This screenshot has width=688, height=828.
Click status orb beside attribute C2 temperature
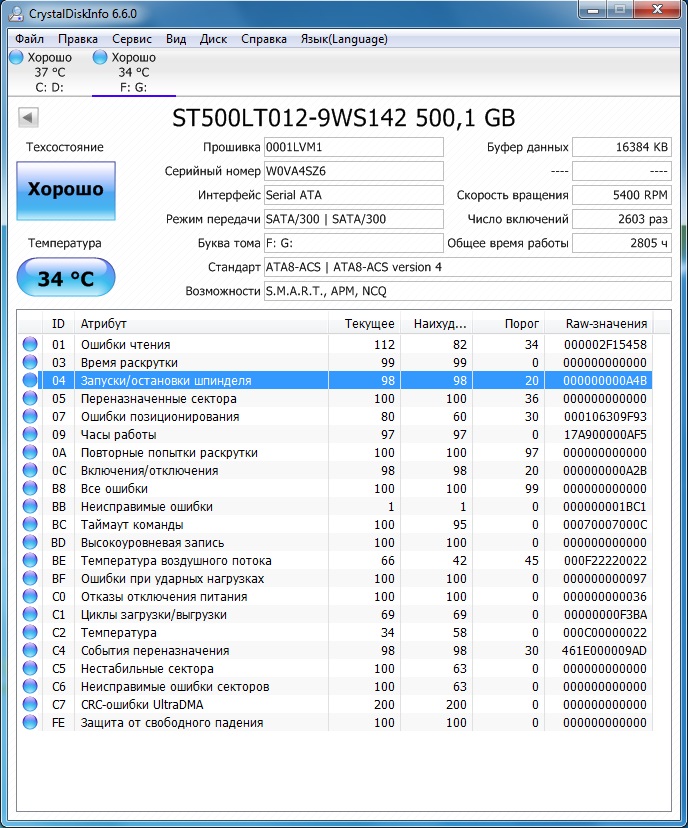pyautogui.click(x=30, y=633)
